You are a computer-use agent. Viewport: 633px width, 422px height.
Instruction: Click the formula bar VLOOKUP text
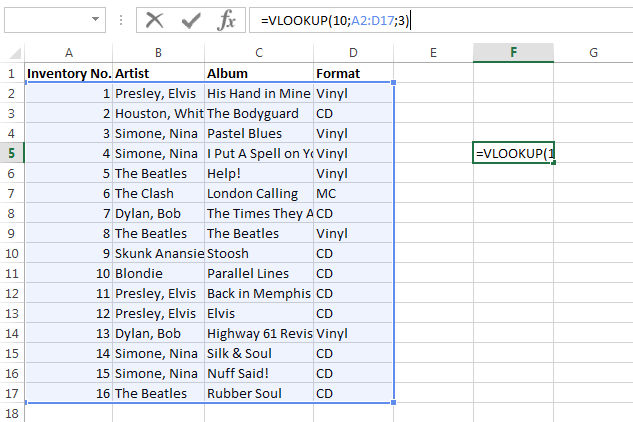[335, 20]
